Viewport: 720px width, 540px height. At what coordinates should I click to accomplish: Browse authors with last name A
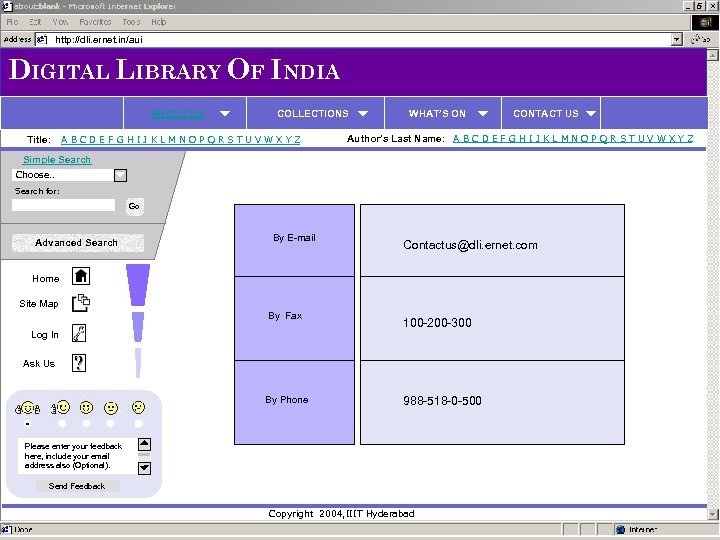456,139
